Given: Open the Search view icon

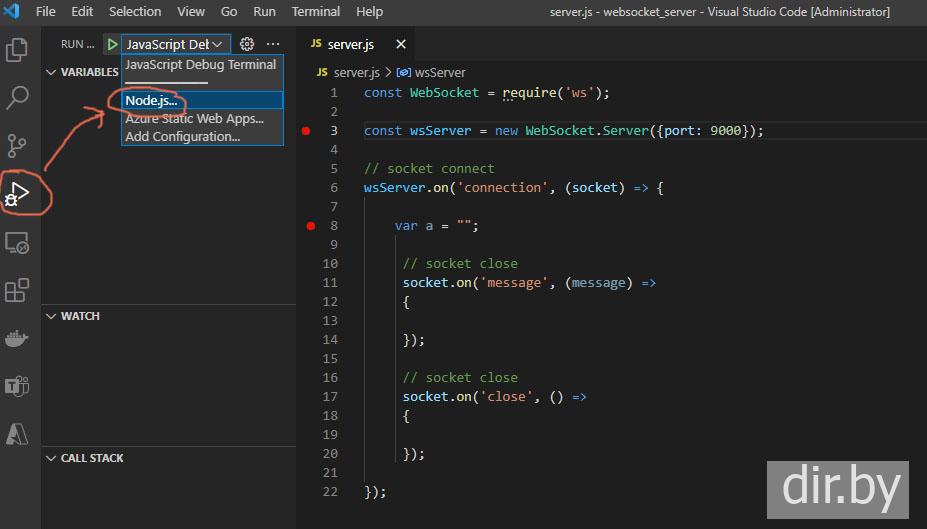Looking at the screenshot, I should (x=17, y=98).
